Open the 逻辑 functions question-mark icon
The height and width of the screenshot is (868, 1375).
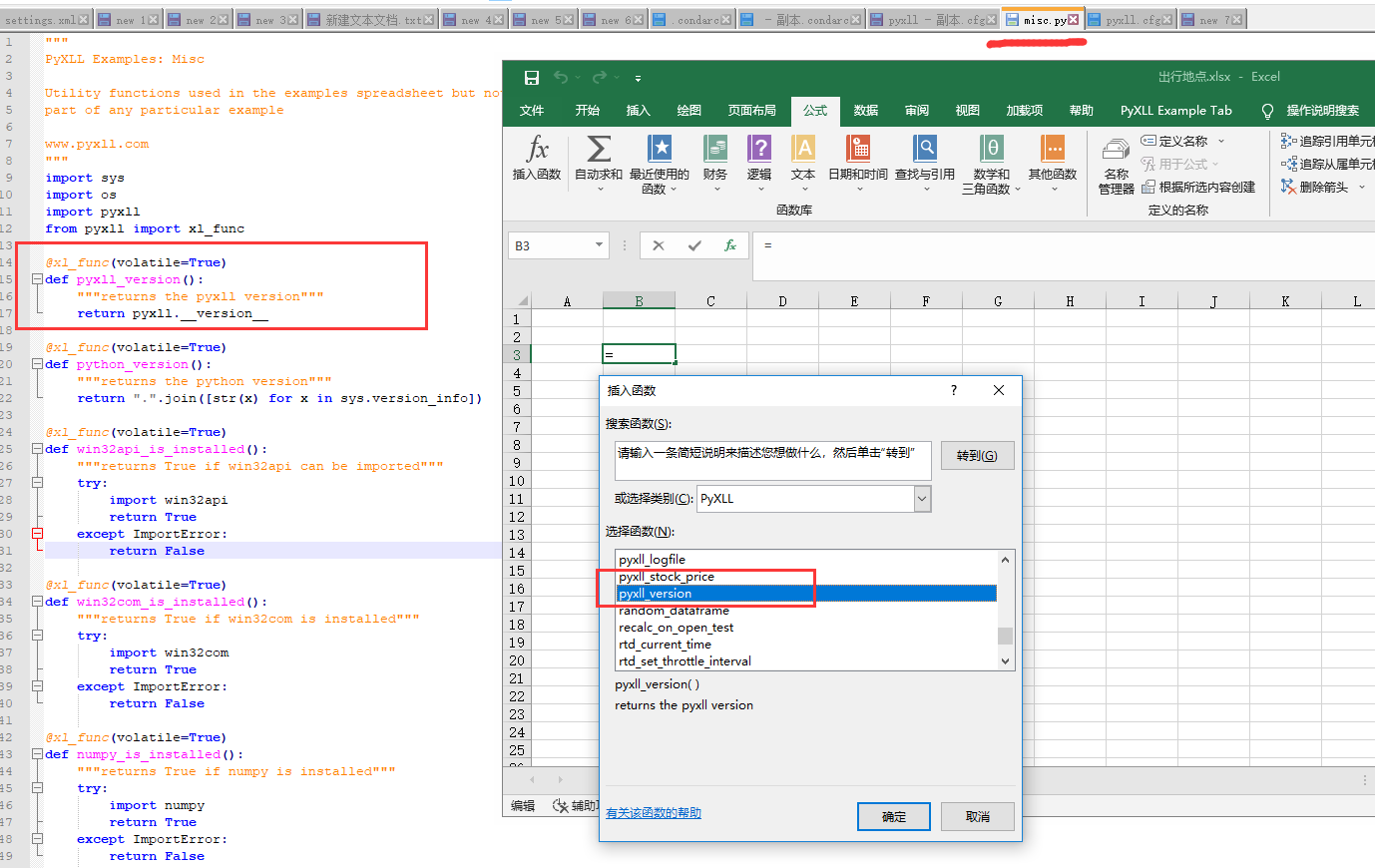point(759,149)
